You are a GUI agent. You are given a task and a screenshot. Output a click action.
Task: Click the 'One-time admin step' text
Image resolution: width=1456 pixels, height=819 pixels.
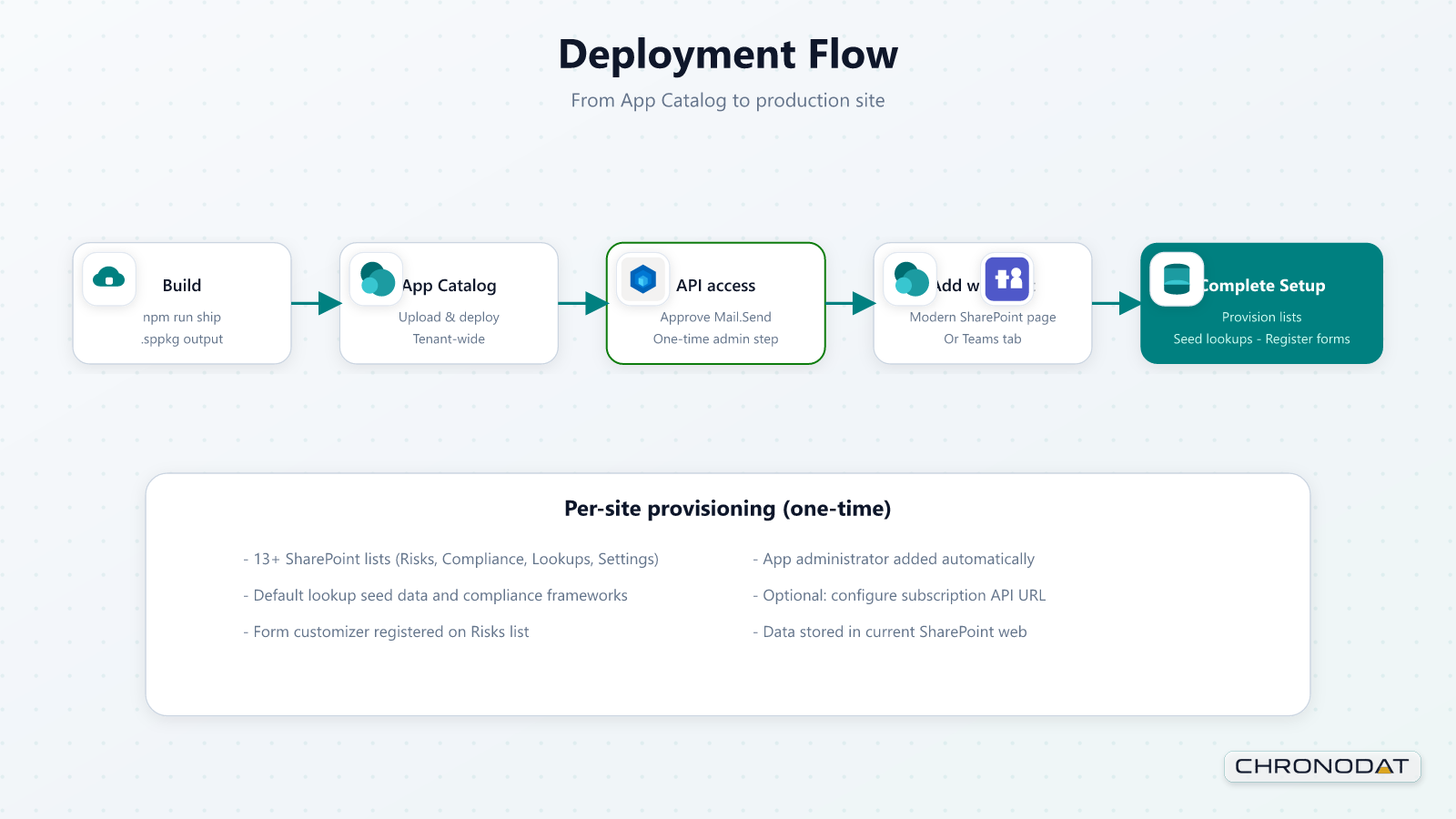click(716, 339)
